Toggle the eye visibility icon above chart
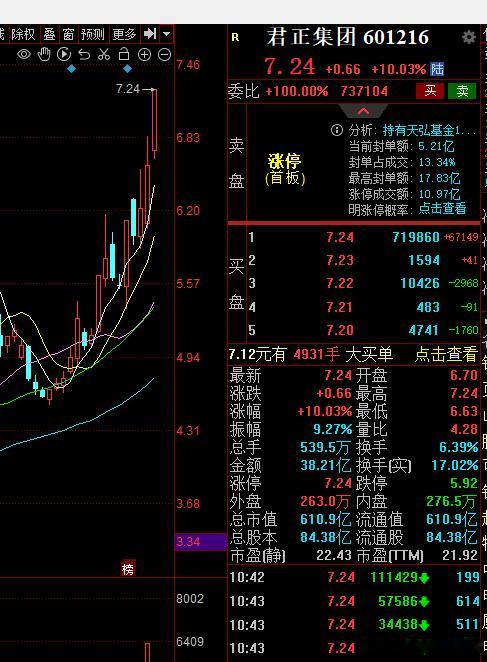Image resolution: width=487 pixels, height=662 pixels. tap(24, 54)
